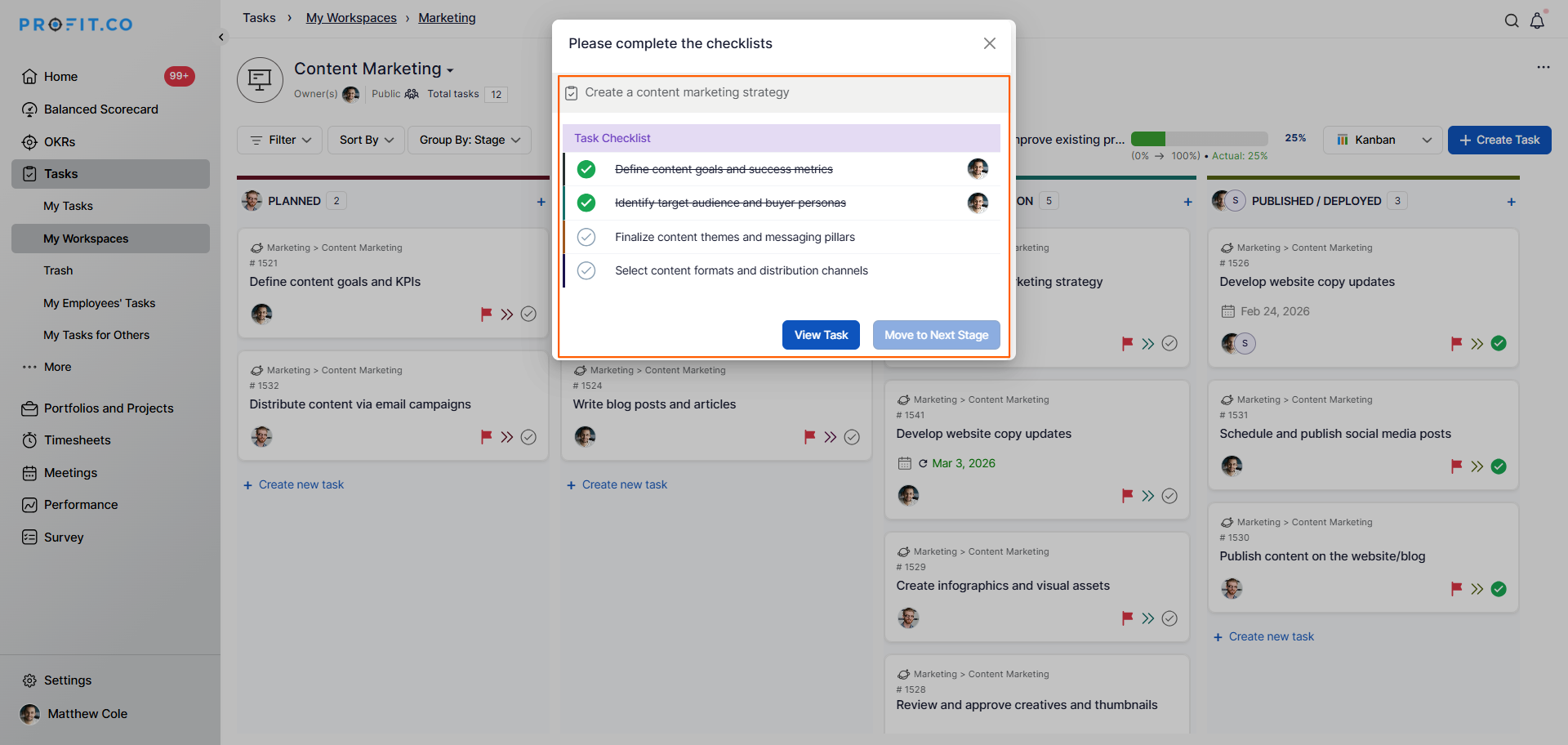Check "Finalize content themes and messaging pillars"

(x=586, y=237)
